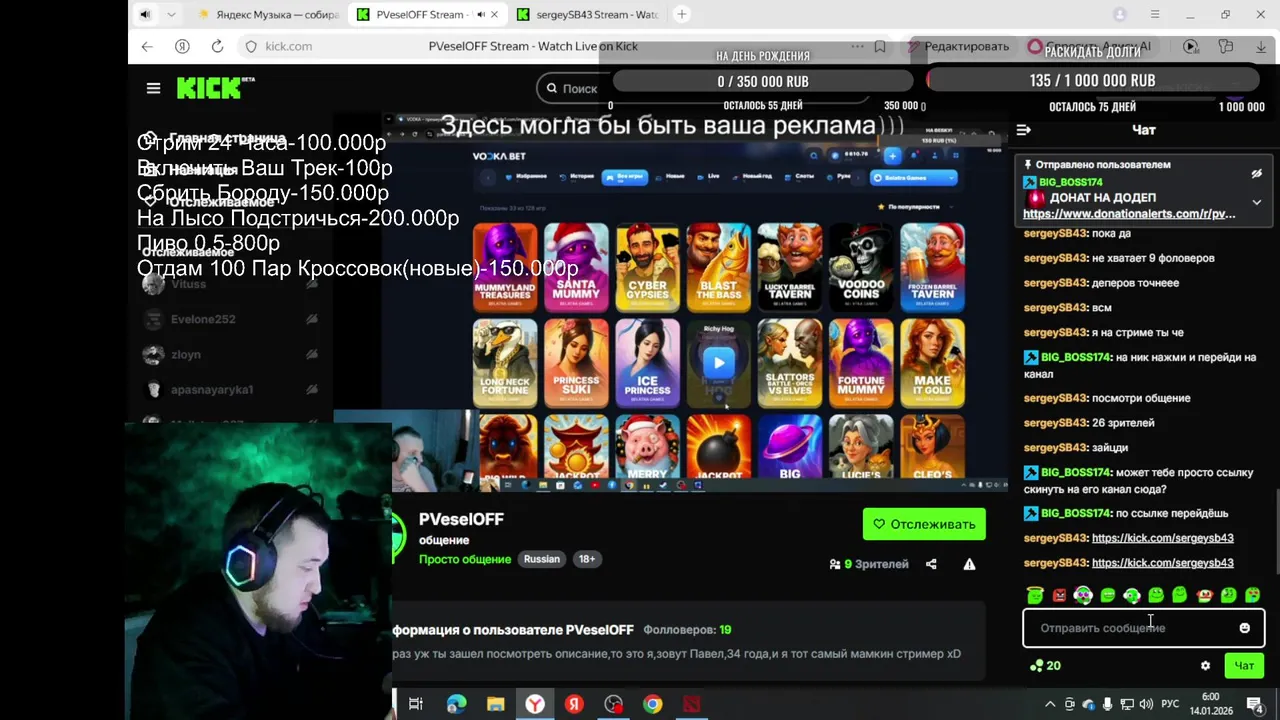Click the stream play button overlay
The height and width of the screenshot is (720, 1280).
click(718, 363)
